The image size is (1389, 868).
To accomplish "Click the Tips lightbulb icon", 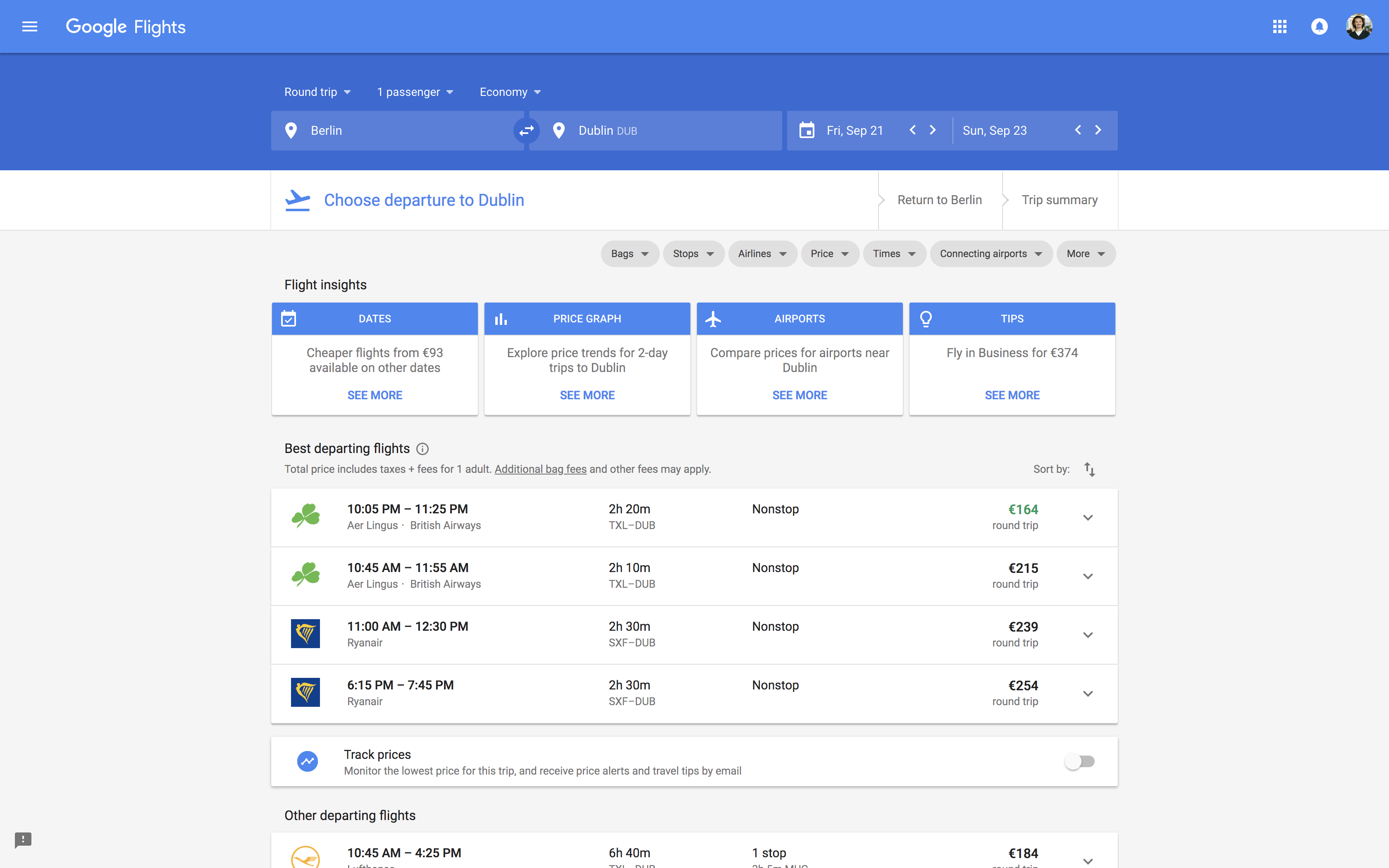I will (926, 319).
